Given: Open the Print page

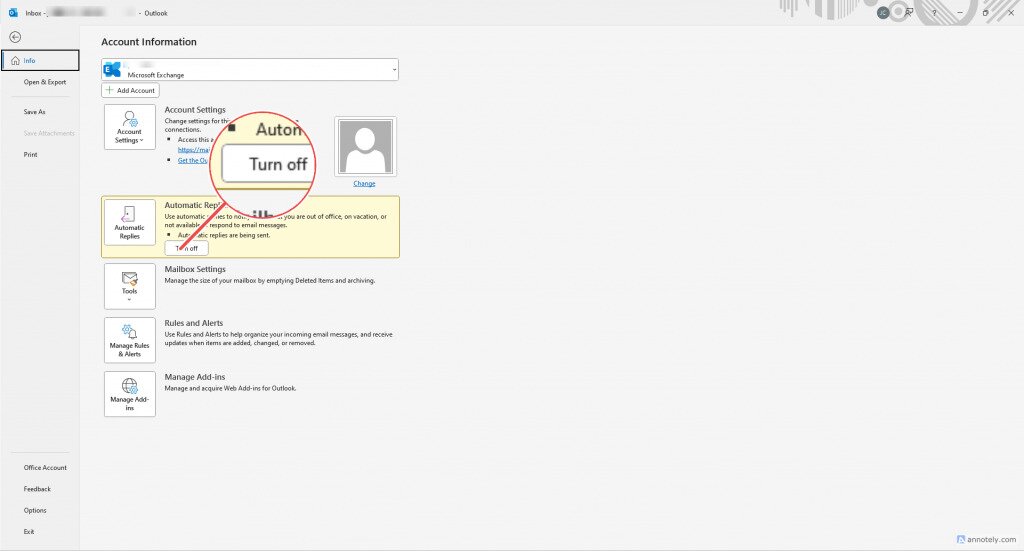Looking at the screenshot, I should coord(31,155).
